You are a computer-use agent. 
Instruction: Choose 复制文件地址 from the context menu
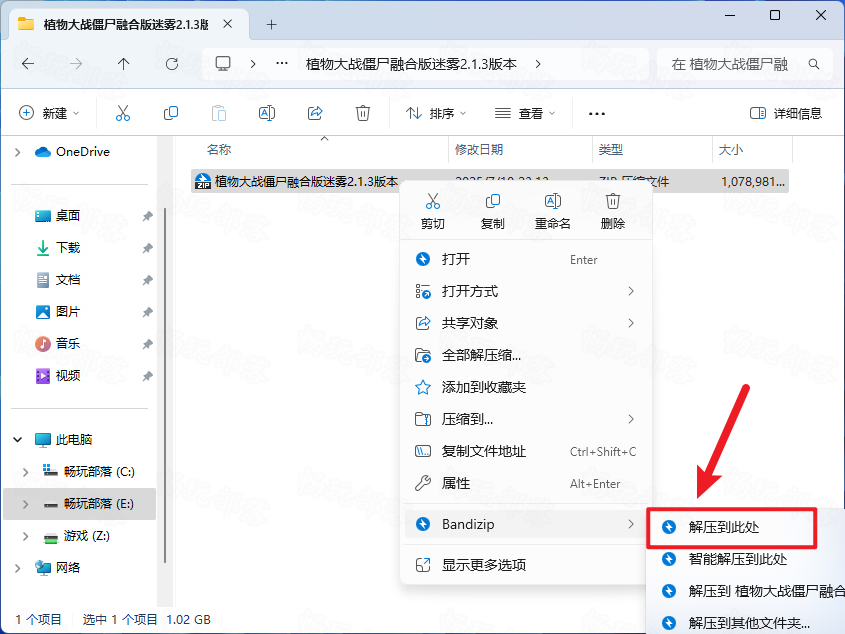[526, 451]
